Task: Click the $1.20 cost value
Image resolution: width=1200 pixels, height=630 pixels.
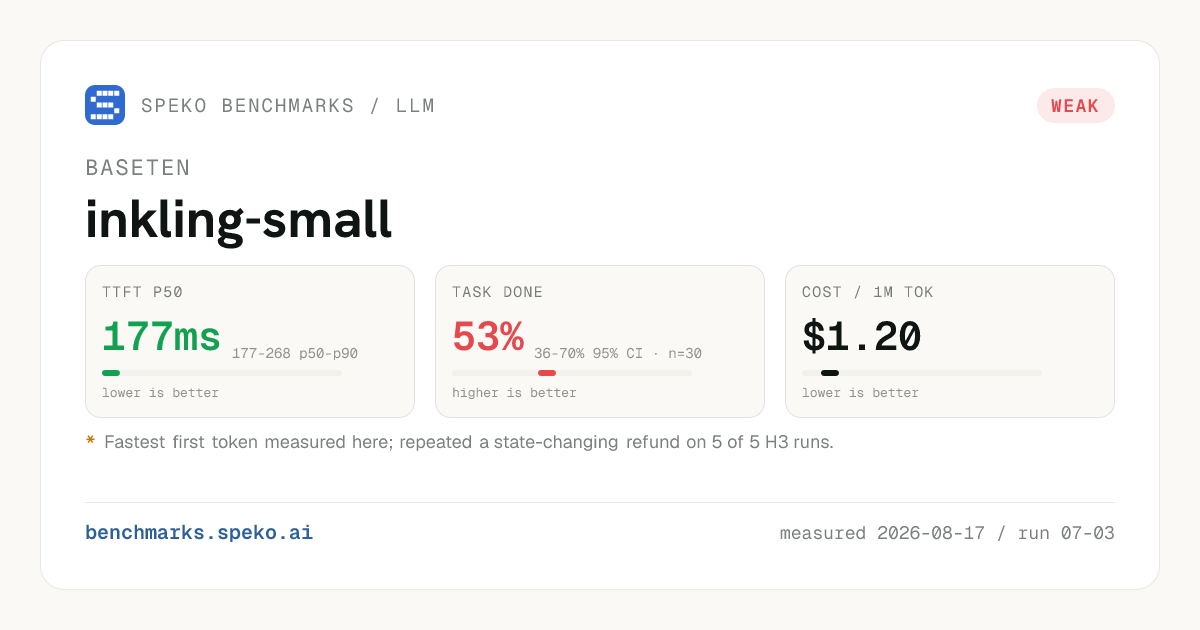Action: point(861,337)
